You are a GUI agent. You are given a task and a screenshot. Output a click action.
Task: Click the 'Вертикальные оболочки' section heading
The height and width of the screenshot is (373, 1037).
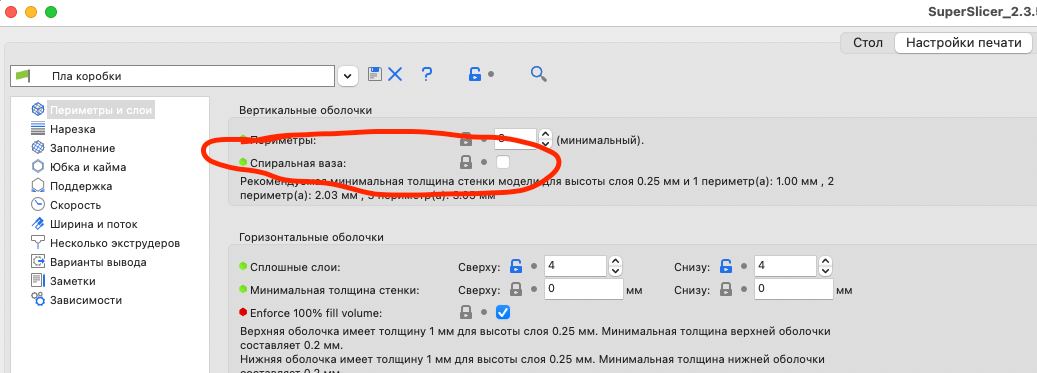306,110
